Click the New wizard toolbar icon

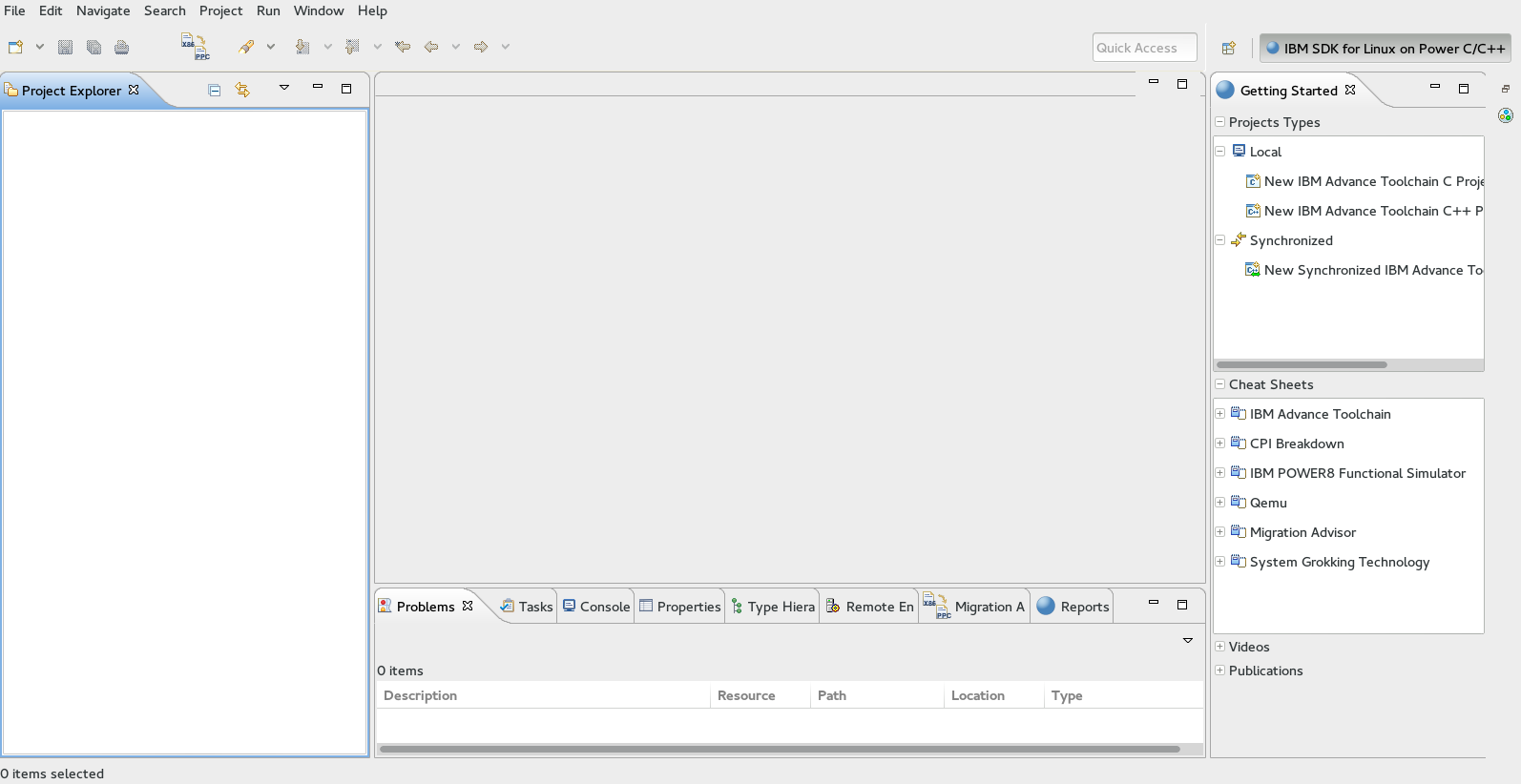15,47
